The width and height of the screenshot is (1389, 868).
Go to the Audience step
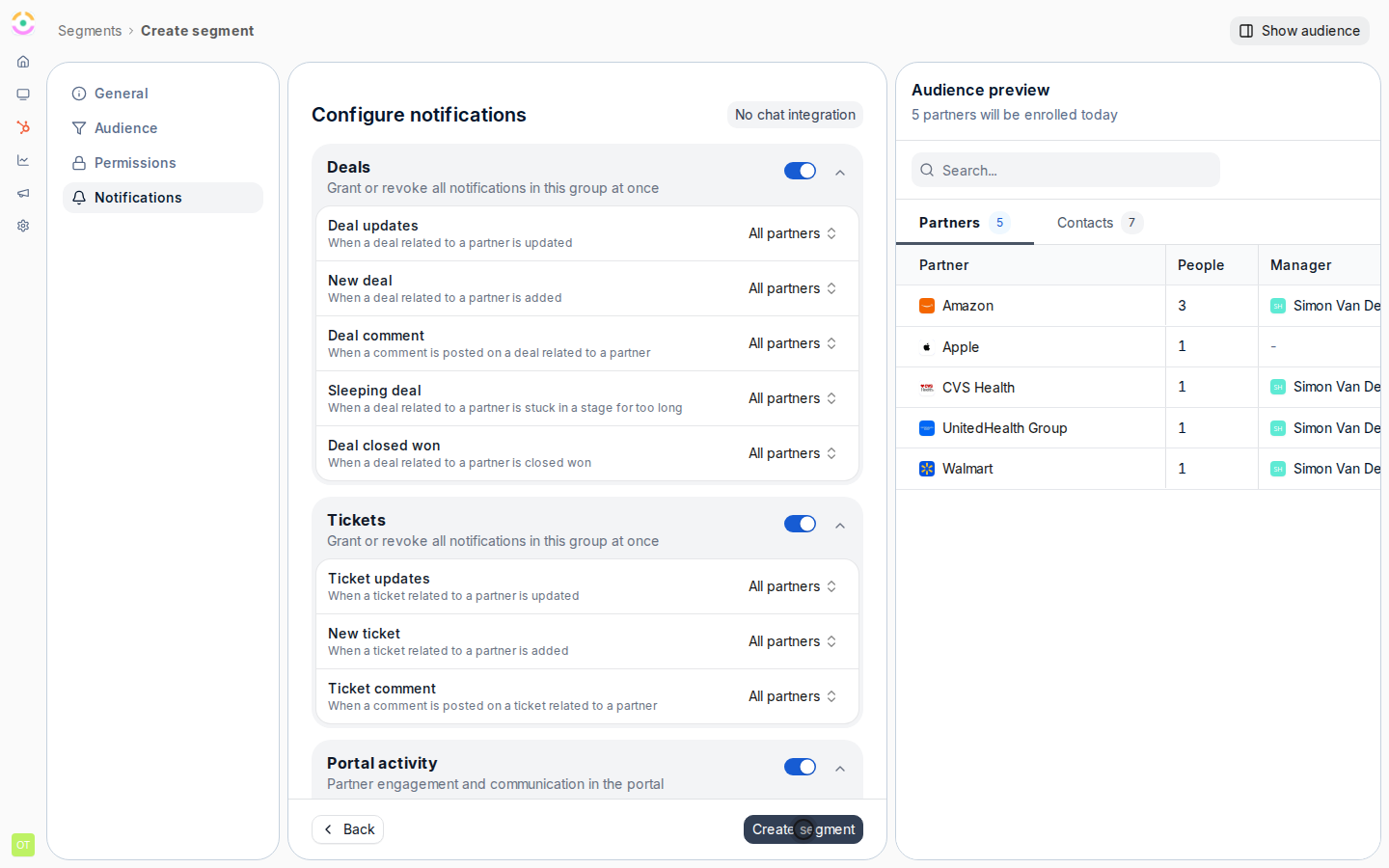[163, 128]
